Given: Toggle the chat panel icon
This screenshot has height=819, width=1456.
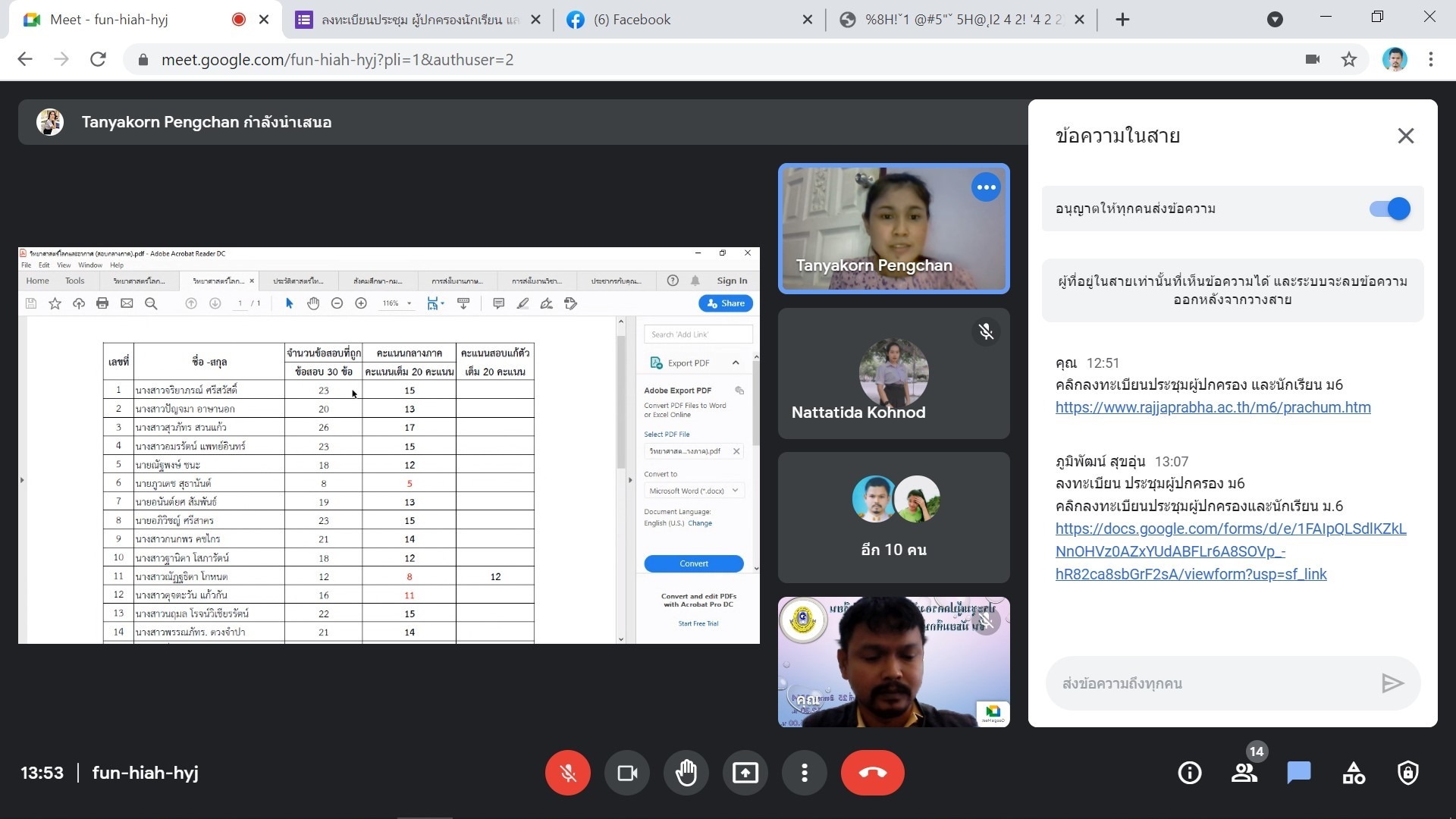Looking at the screenshot, I should point(1299,773).
